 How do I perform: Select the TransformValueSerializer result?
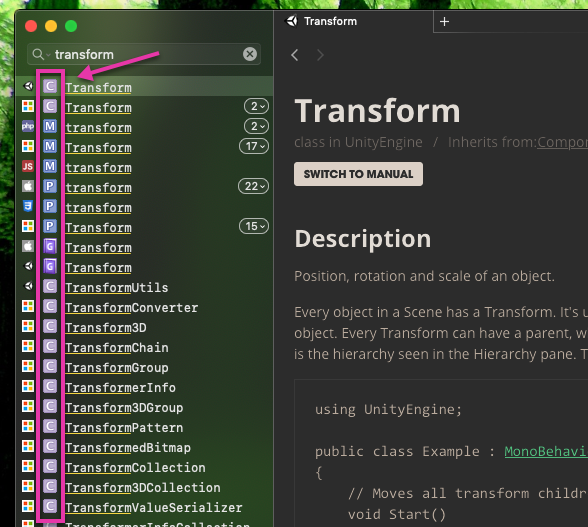point(154,507)
